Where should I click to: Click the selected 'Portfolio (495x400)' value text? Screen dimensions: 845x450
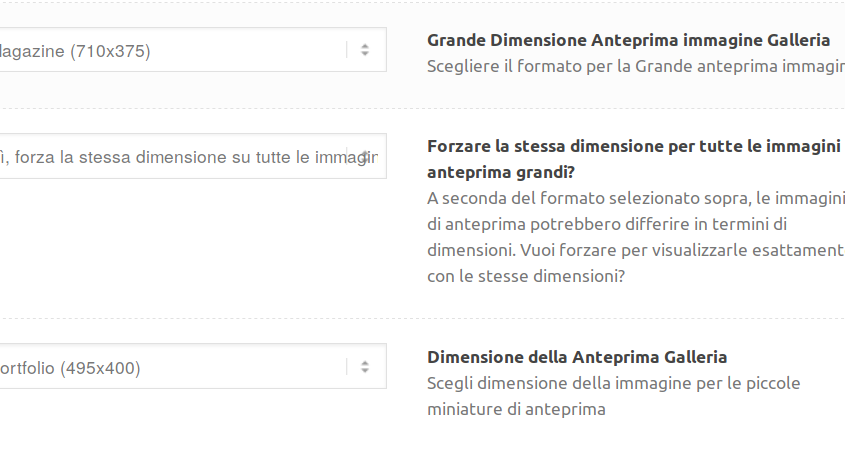pos(70,368)
